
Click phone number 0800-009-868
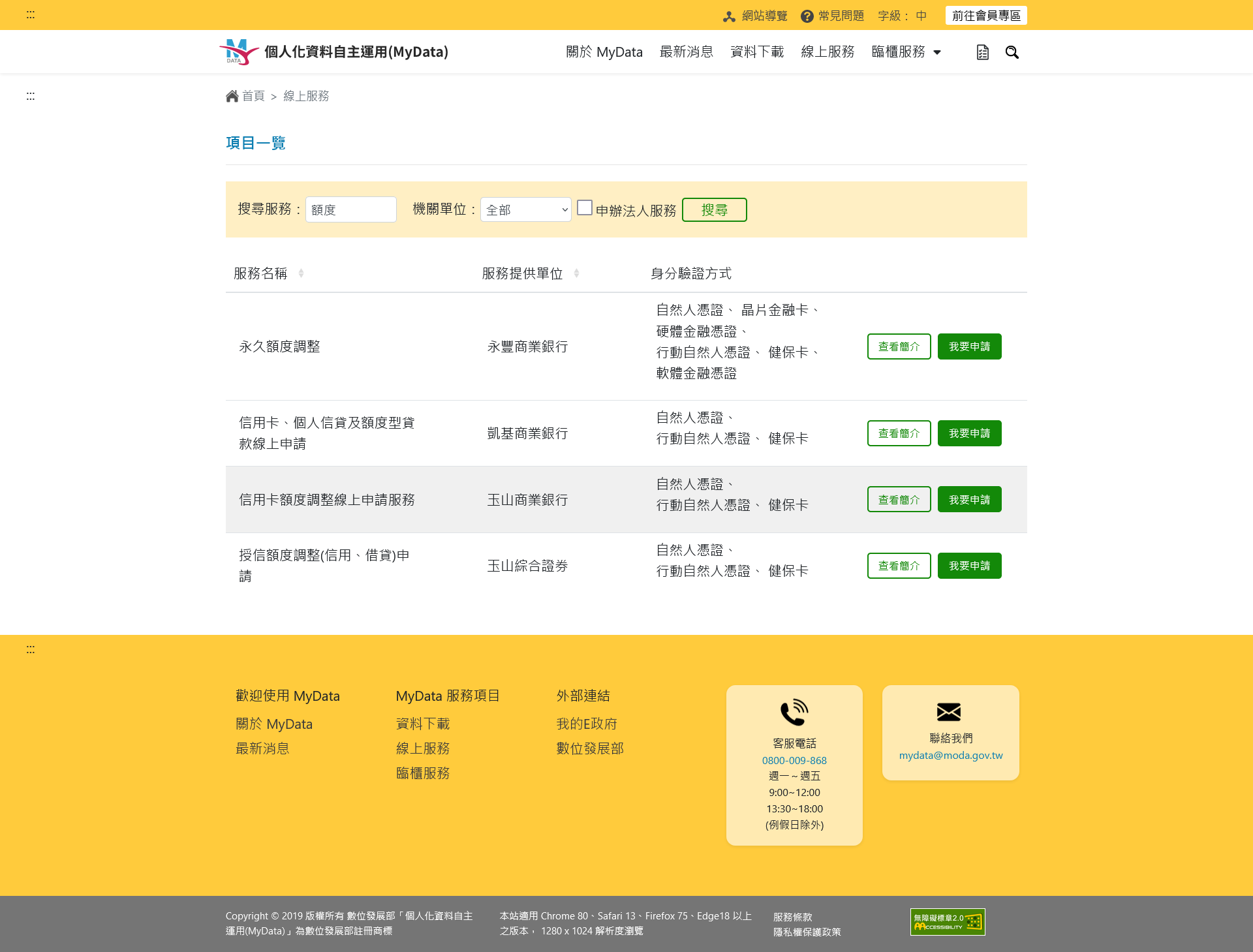[794, 760]
